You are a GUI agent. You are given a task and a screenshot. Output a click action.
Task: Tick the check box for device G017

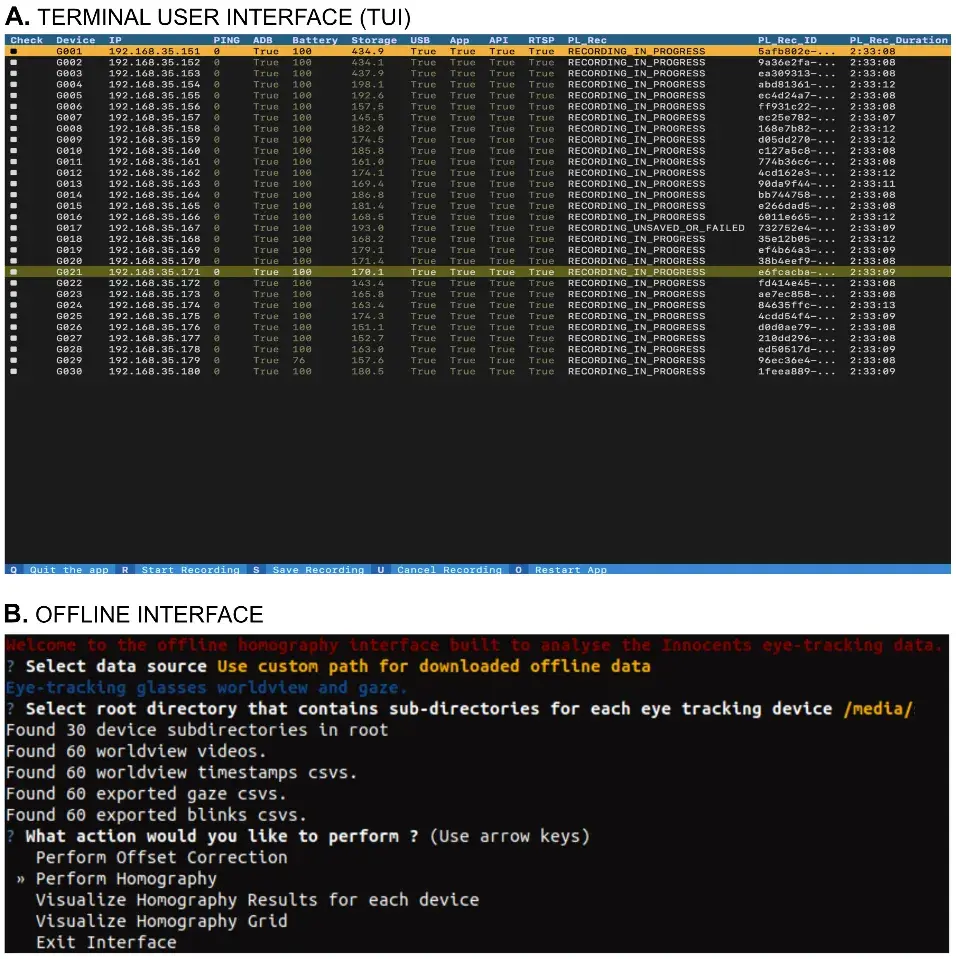point(13,228)
